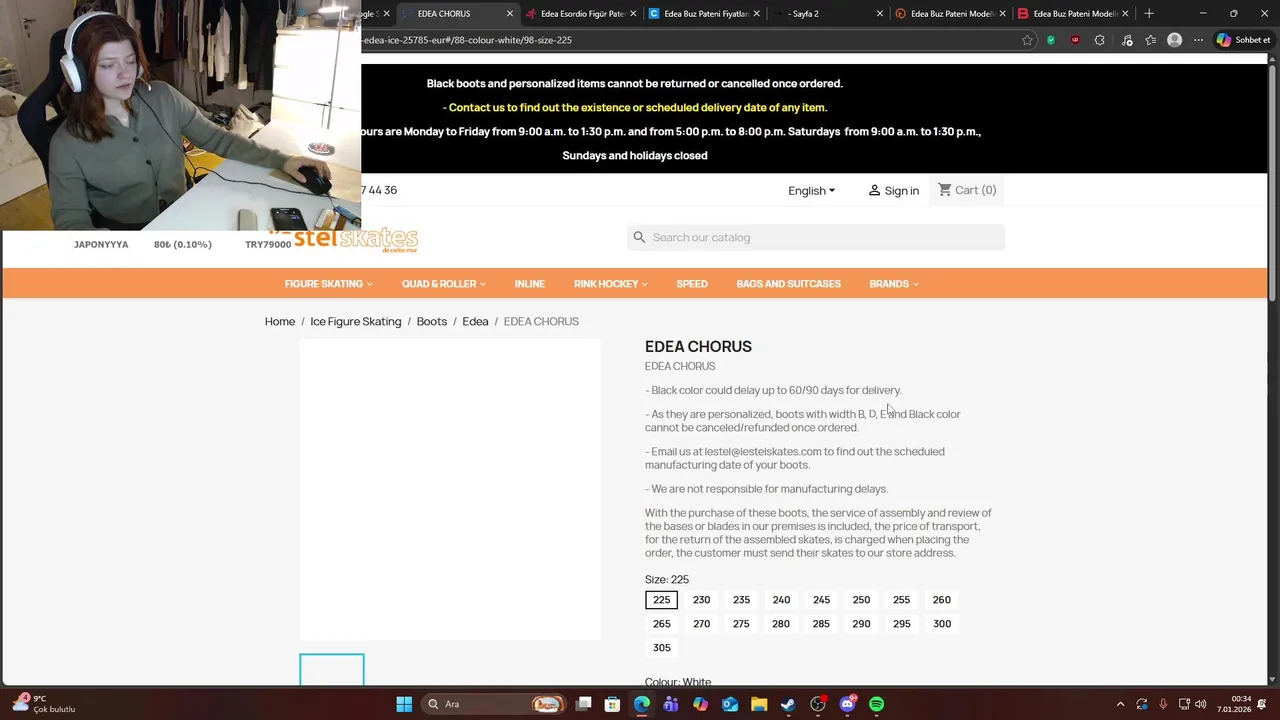Open OBS Studio from taskbar
This screenshot has height=720, width=1280.
(818, 704)
